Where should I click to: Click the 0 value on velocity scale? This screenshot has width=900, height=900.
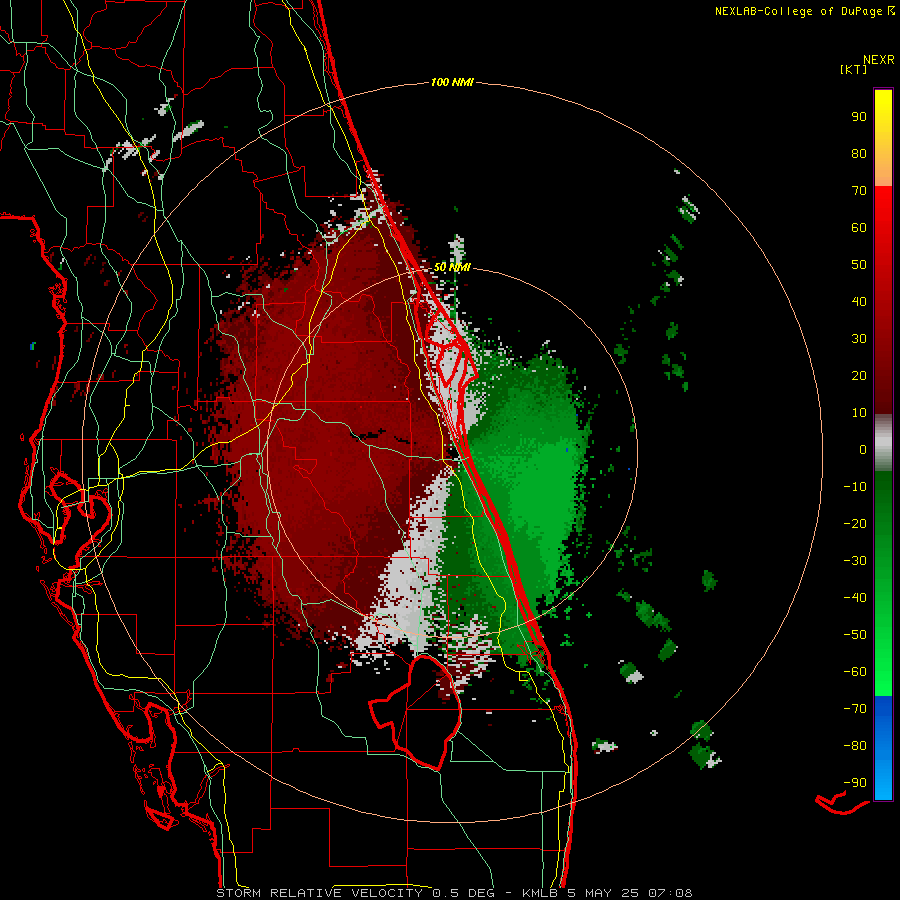pos(863,450)
